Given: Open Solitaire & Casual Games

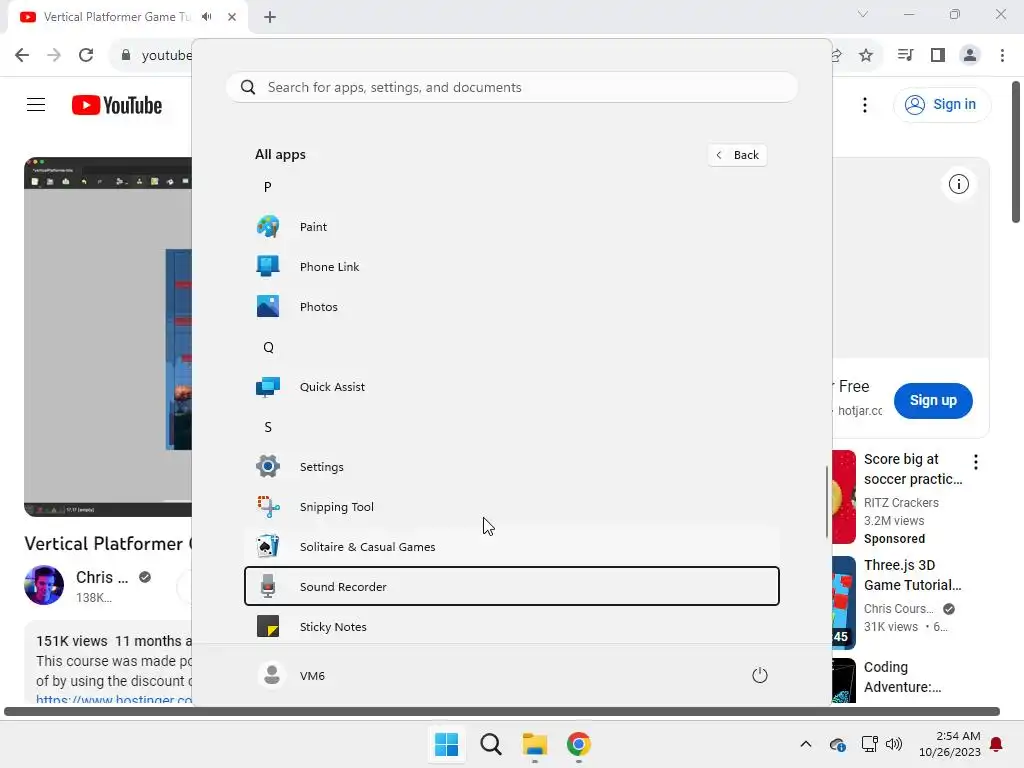Looking at the screenshot, I should pyautogui.click(x=511, y=547).
